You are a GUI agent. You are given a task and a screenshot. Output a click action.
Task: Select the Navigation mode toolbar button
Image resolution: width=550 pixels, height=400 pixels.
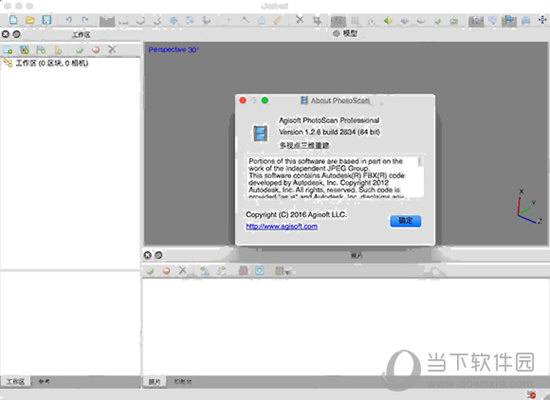[x=107, y=21]
